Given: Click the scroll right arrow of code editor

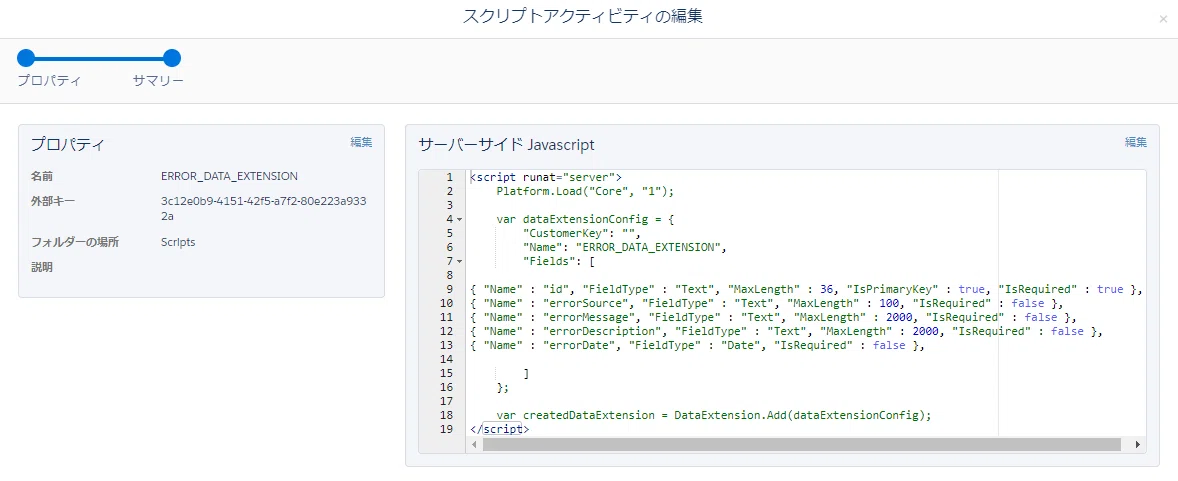Looking at the screenshot, I should (x=1137, y=445).
